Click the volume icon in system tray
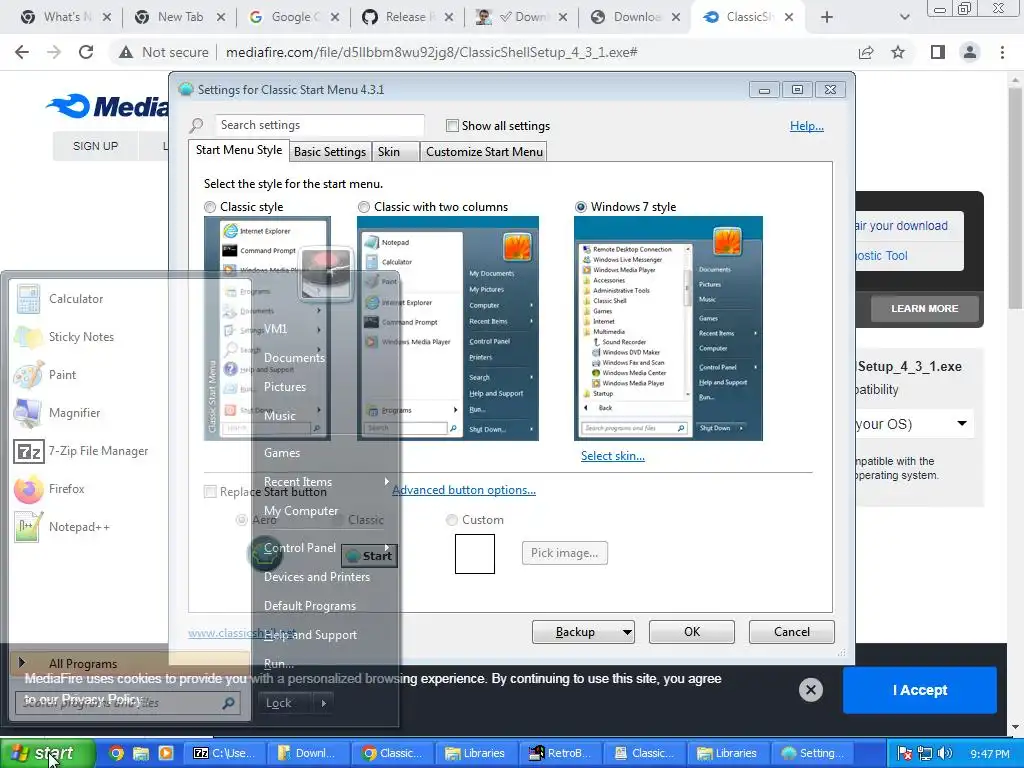 pos(944,753)
